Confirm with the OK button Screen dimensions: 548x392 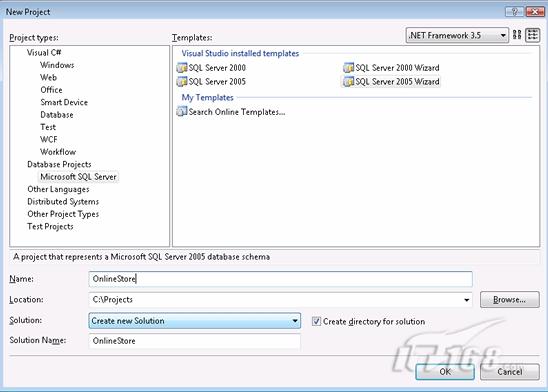[x=445, y=371]
